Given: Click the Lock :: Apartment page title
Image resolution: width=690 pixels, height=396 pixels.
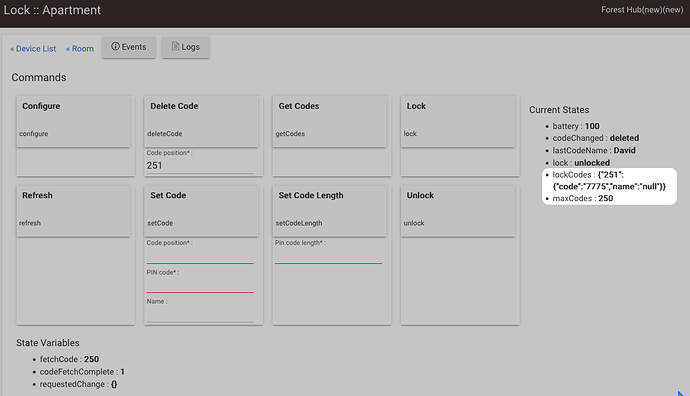Looking at the screenshot, I should (52, 10).
